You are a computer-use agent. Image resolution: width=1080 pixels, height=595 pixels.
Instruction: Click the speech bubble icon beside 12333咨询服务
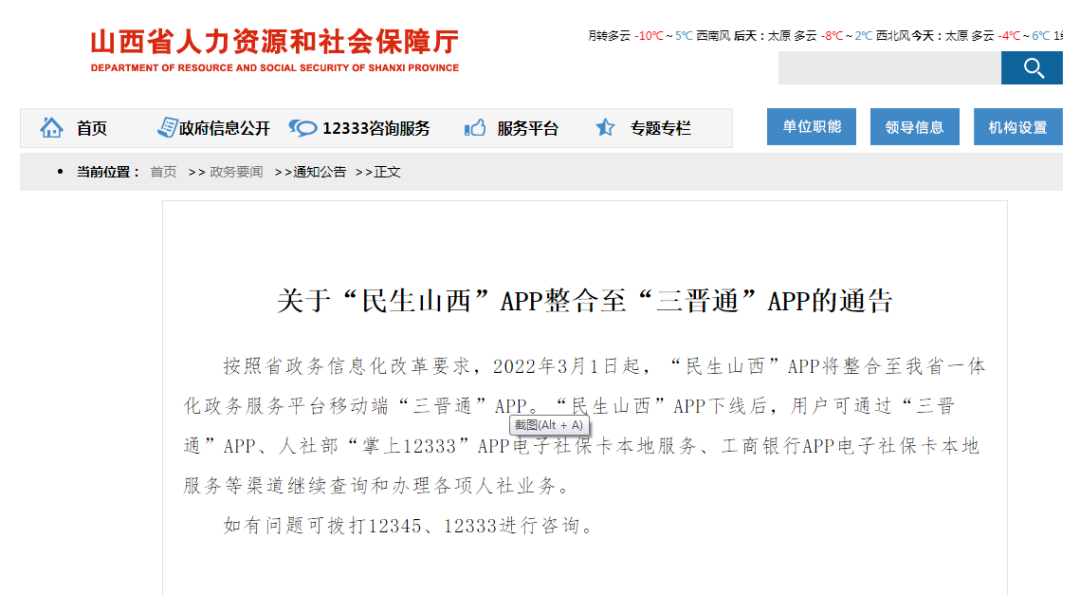pos(302,128)
